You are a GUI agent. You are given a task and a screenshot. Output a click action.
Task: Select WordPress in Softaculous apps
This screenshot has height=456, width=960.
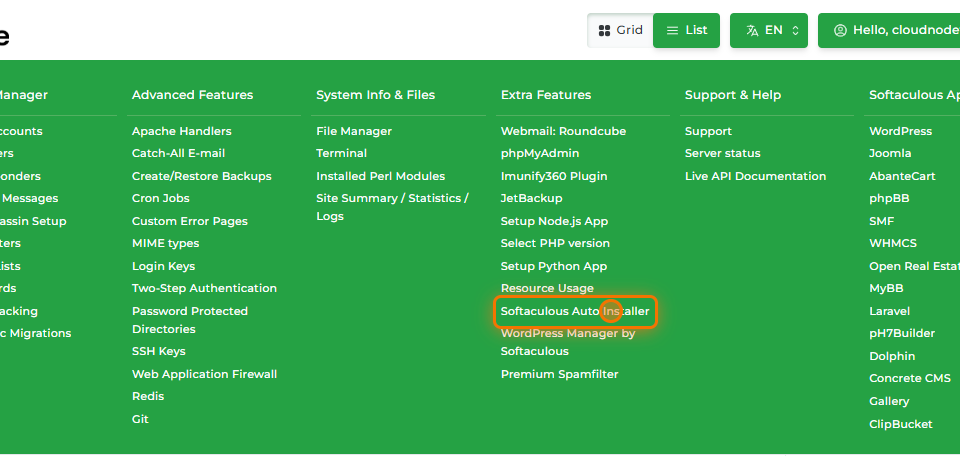[900, 131]
